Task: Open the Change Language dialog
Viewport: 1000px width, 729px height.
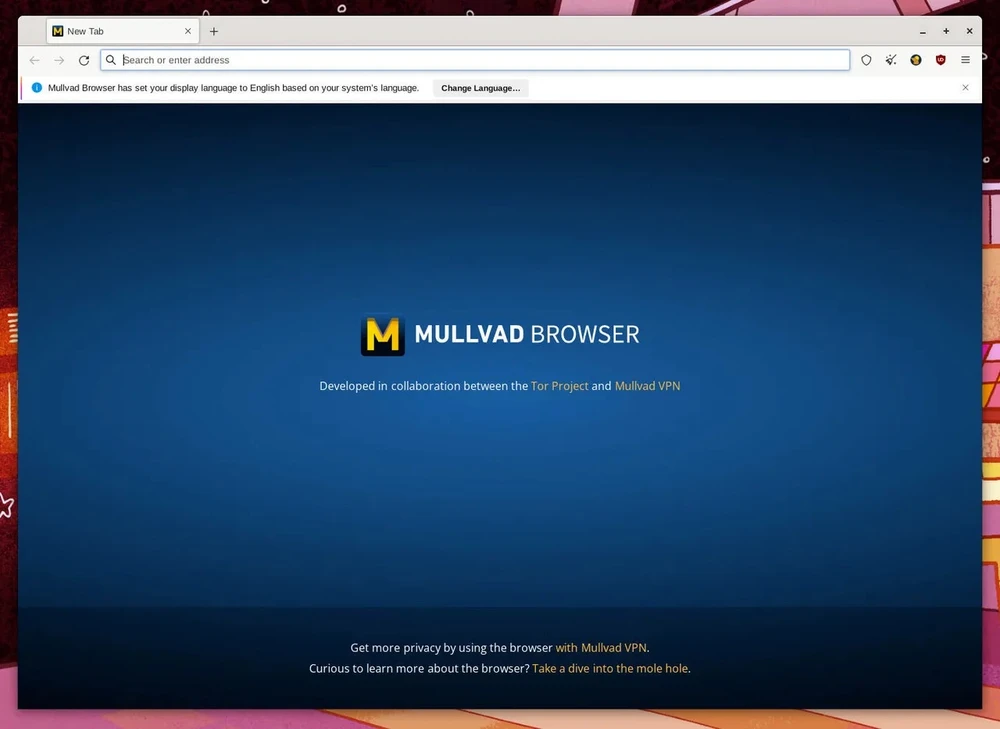Action: pyautogui.click(x=480, y=88)
